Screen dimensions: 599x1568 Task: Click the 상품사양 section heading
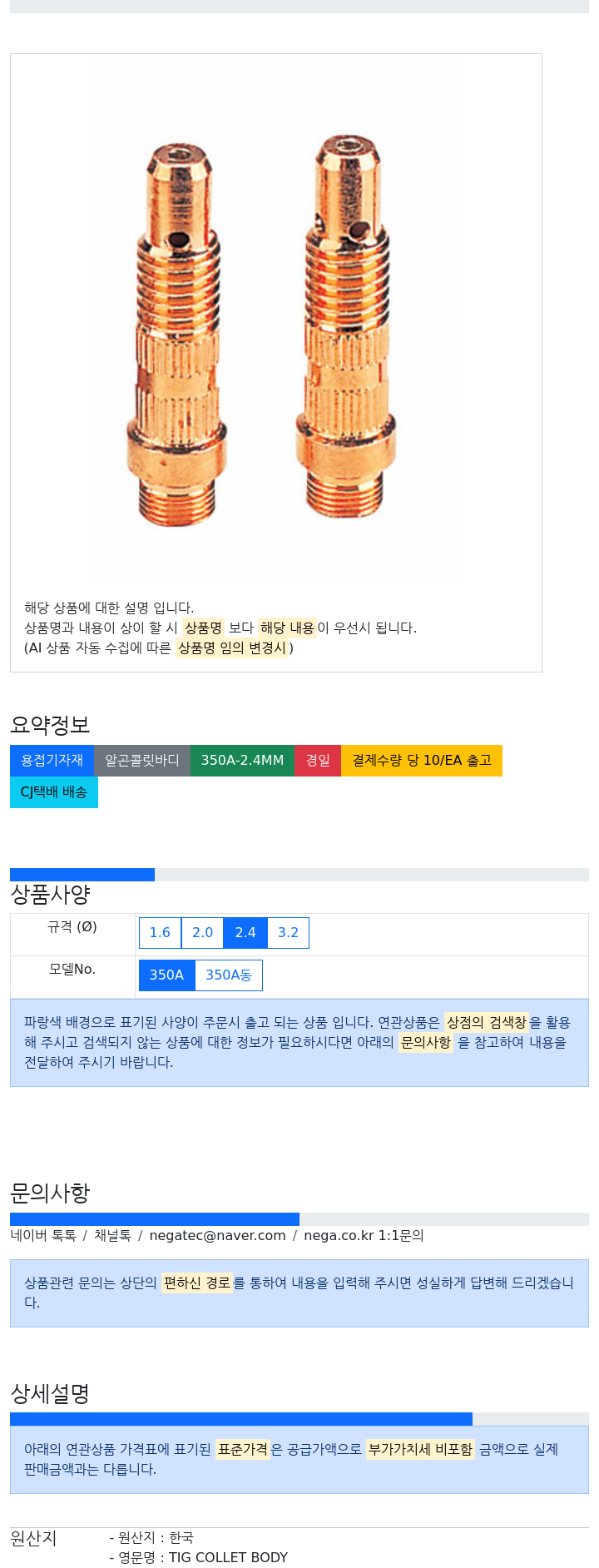coord(50,895)
